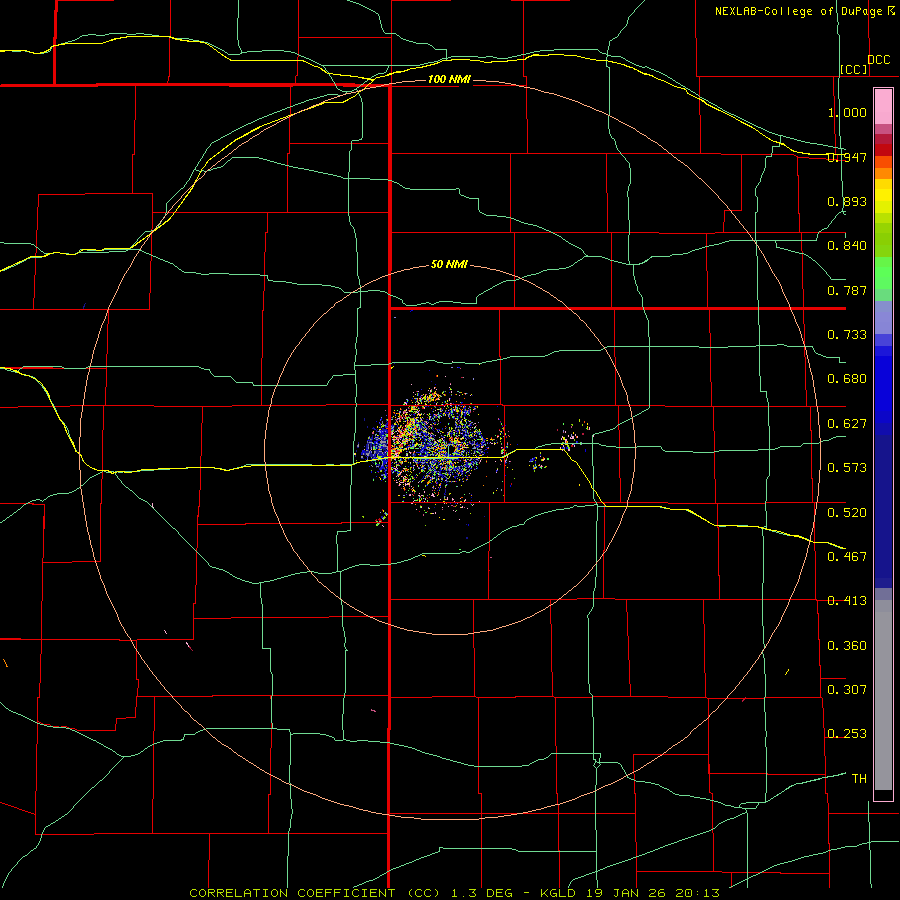The width and height of the screenshot is (900, 900).
Task: Click the TH threshold label
Action: (x=859, y=779)
